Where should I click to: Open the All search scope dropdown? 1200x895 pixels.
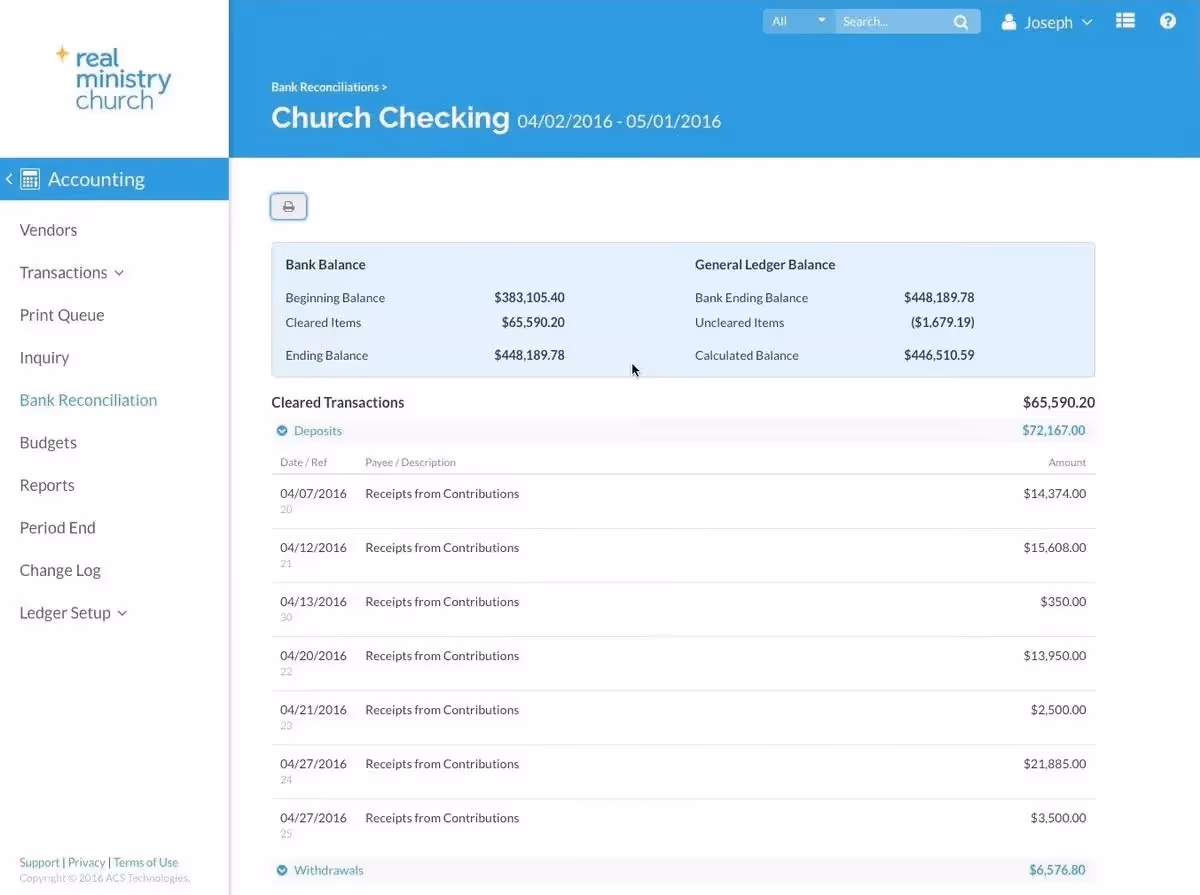coord(797,20)
